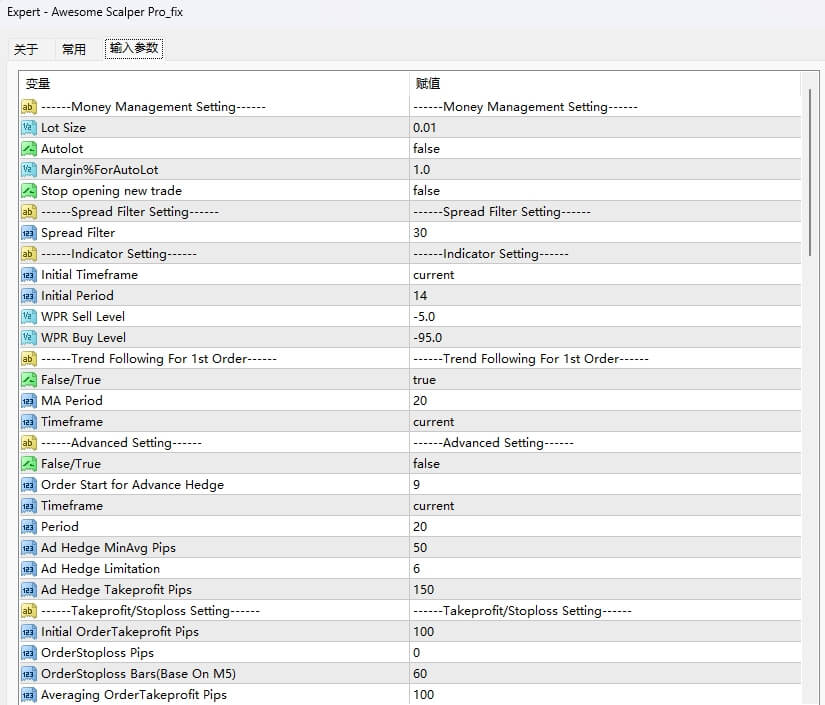The width and height of the screenshot is (825, 705).
Task: Click the Stop opening new trade icon
Action: pyautogui.click(x=28, y=191)
